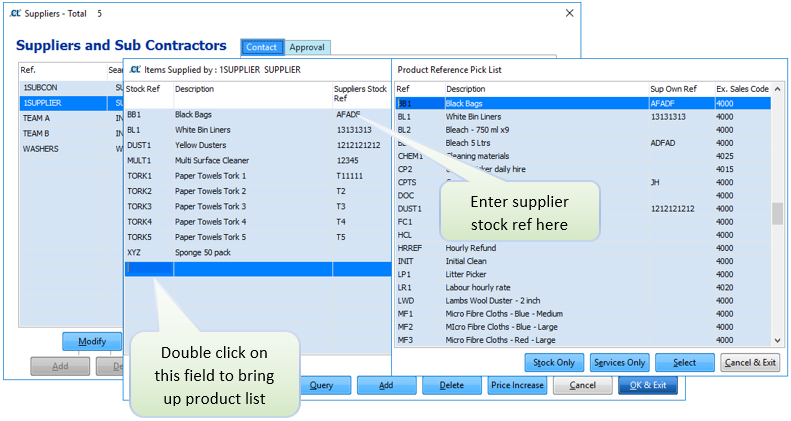Select Paper Towels Tork 2 row
The height and width of the screenshot is (421, 791).
[x=257, y=191]
